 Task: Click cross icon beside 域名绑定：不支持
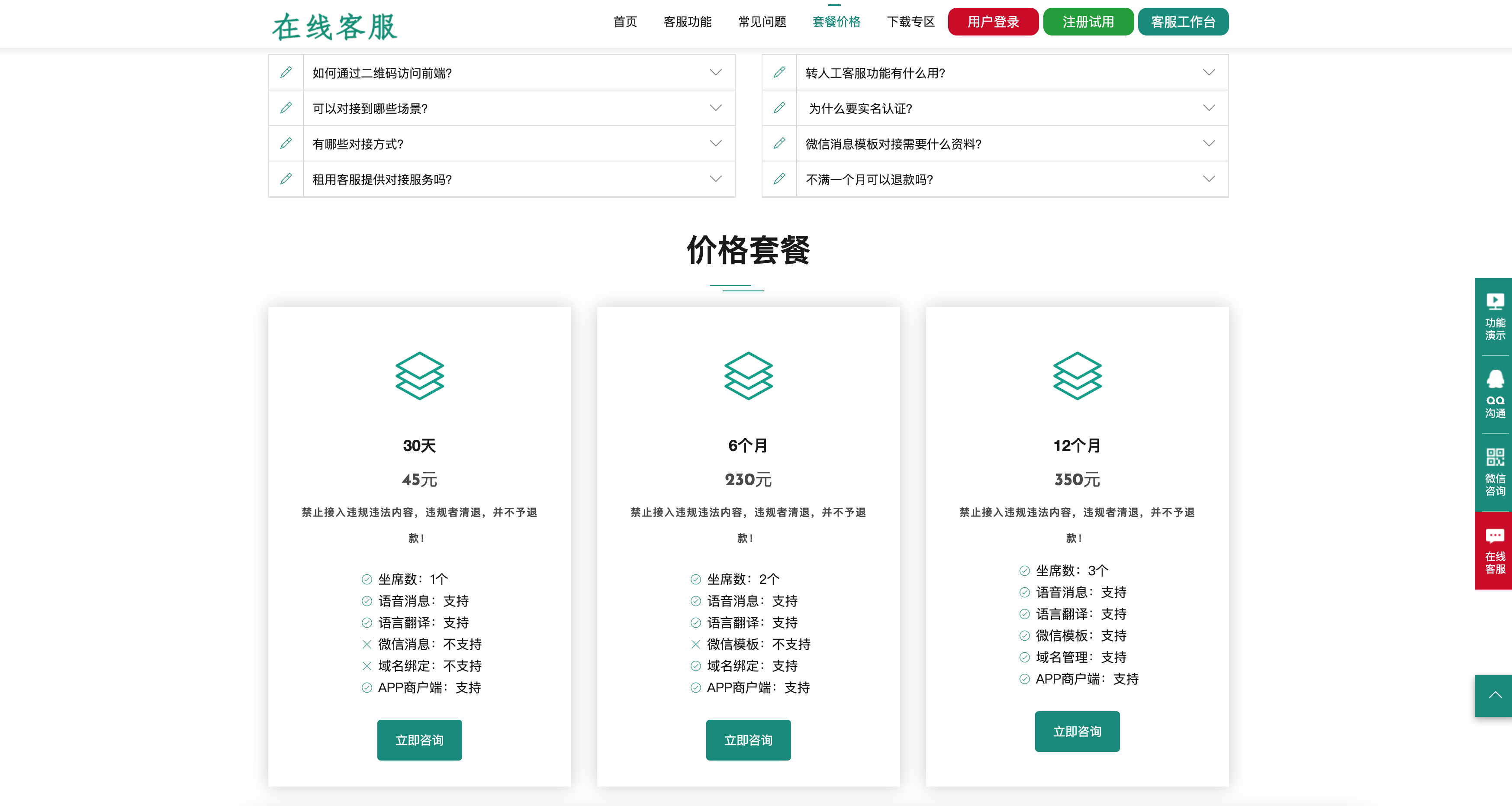tap(367, 666)
